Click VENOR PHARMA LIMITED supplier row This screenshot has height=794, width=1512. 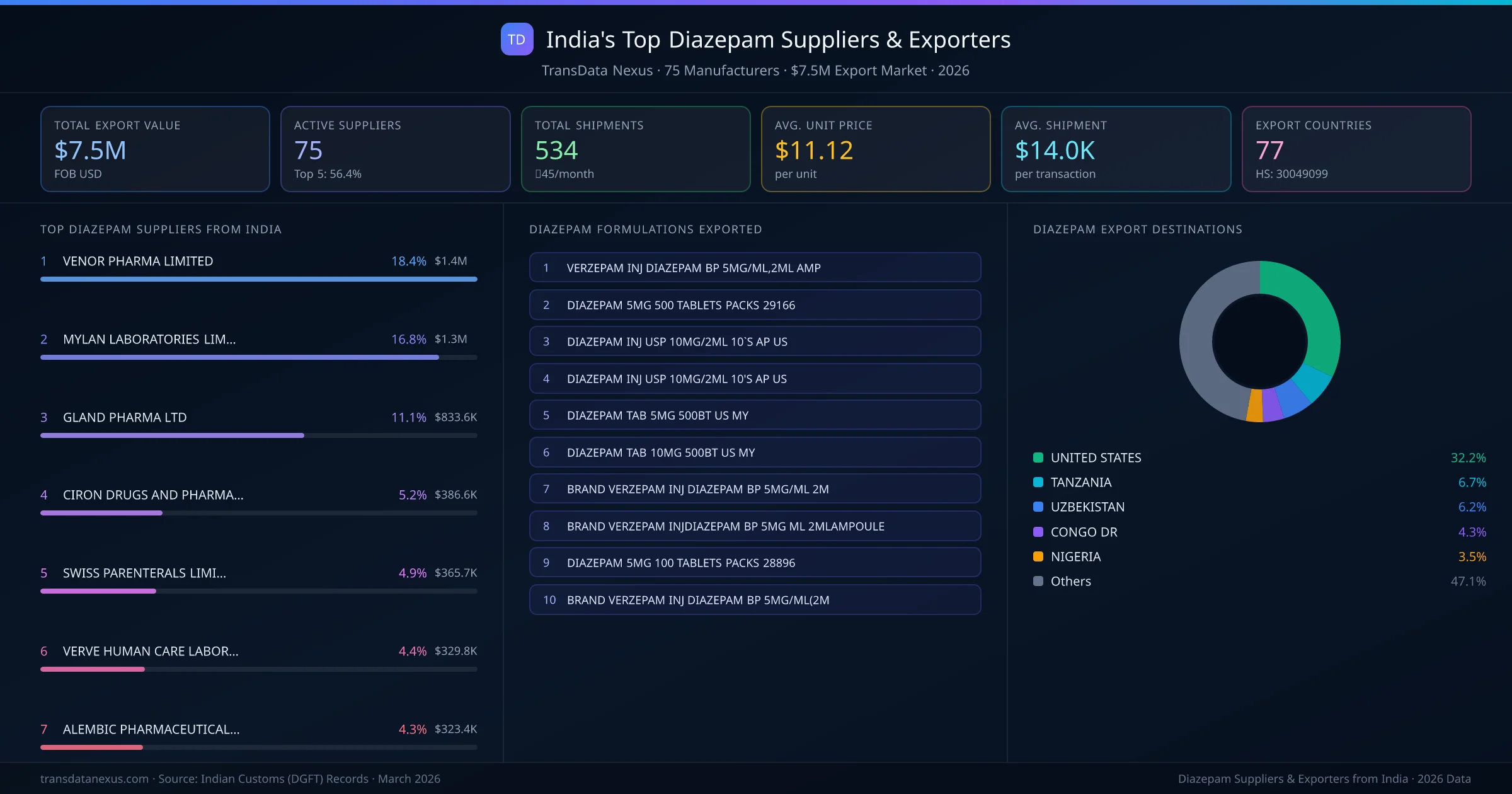click(x=137, y=261)
